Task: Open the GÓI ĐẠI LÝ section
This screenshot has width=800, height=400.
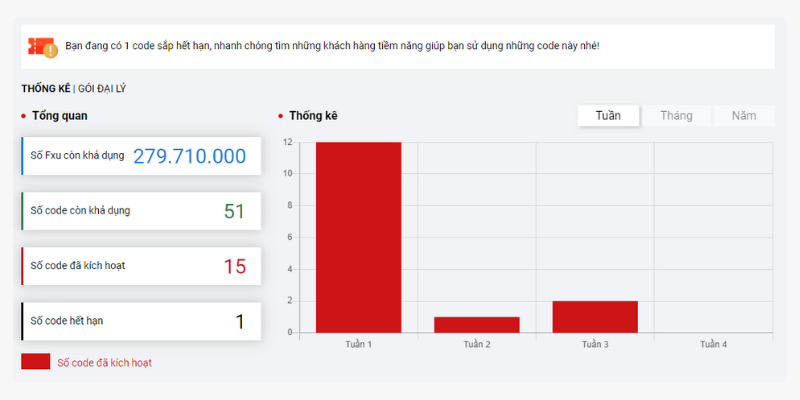Action: coord(102,89)
